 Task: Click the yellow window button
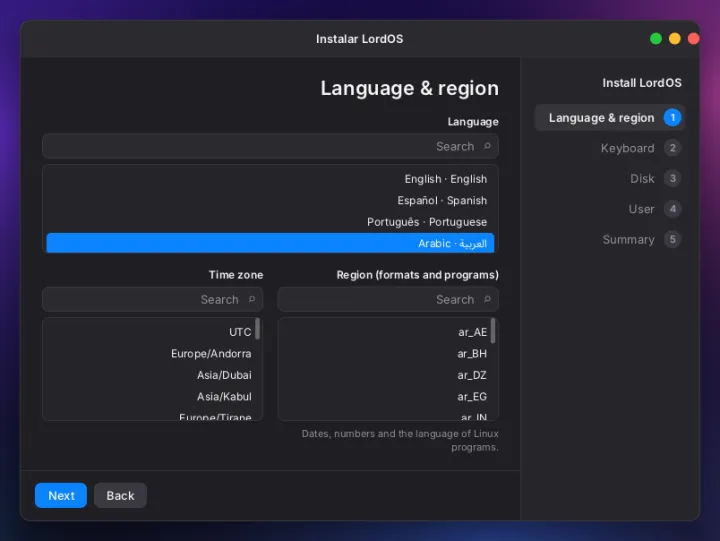[675, 39]
